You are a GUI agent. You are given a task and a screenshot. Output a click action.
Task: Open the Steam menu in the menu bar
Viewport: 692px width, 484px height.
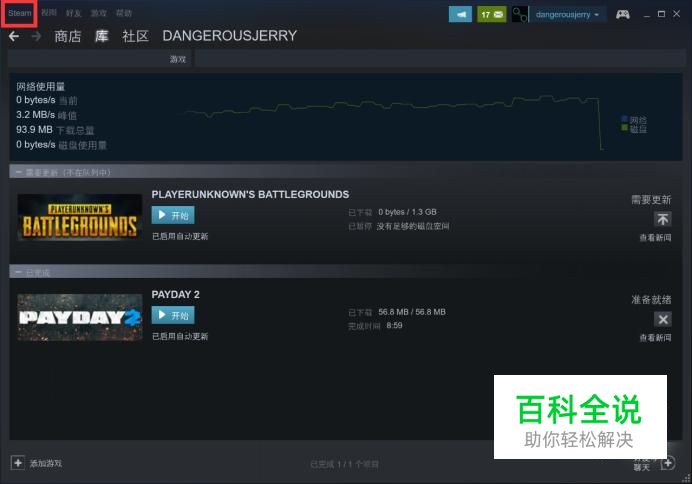point(19,13)
